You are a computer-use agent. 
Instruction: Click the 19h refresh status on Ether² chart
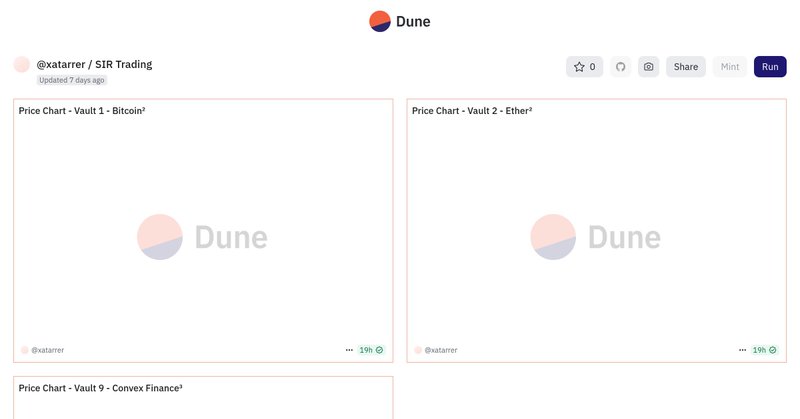[x=764, y=350]
